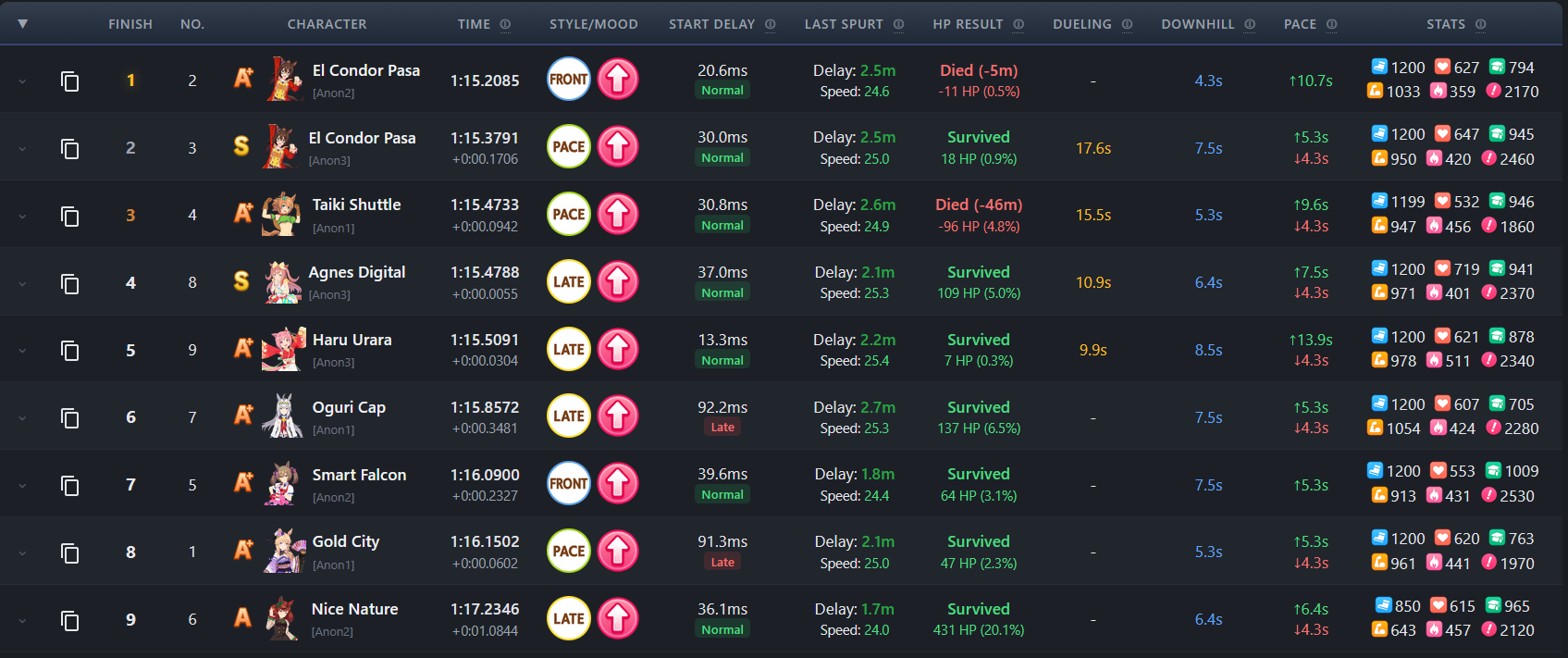Click the Stats info icon
Screen dimensions: 1568x658
pos(1481,24)
